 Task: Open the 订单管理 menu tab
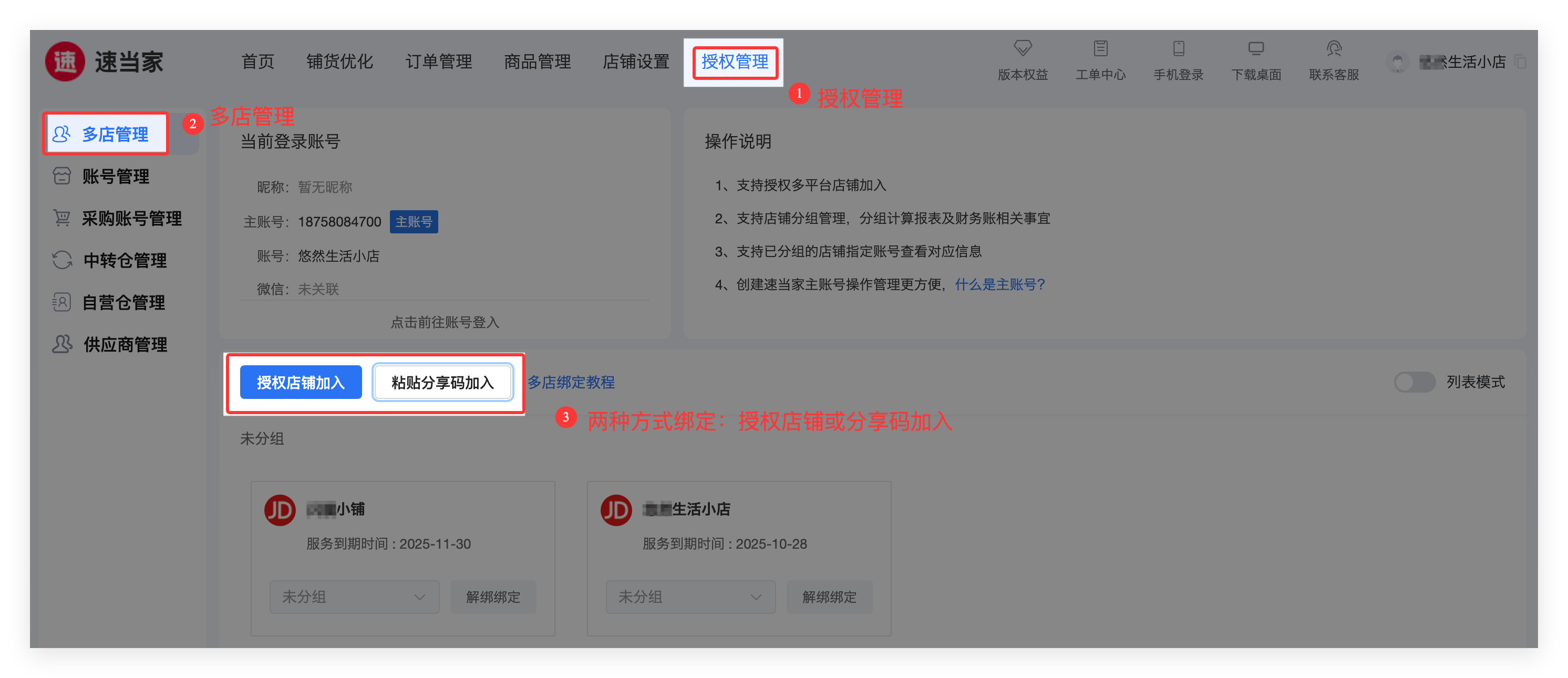tap(438, 61)
